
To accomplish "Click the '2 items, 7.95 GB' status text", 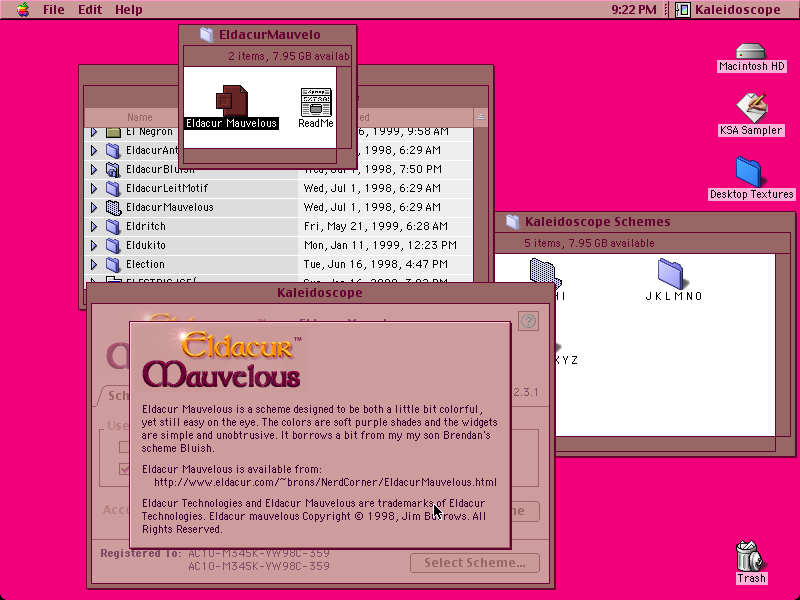I will pyautogui.click(x=289, y=56).
